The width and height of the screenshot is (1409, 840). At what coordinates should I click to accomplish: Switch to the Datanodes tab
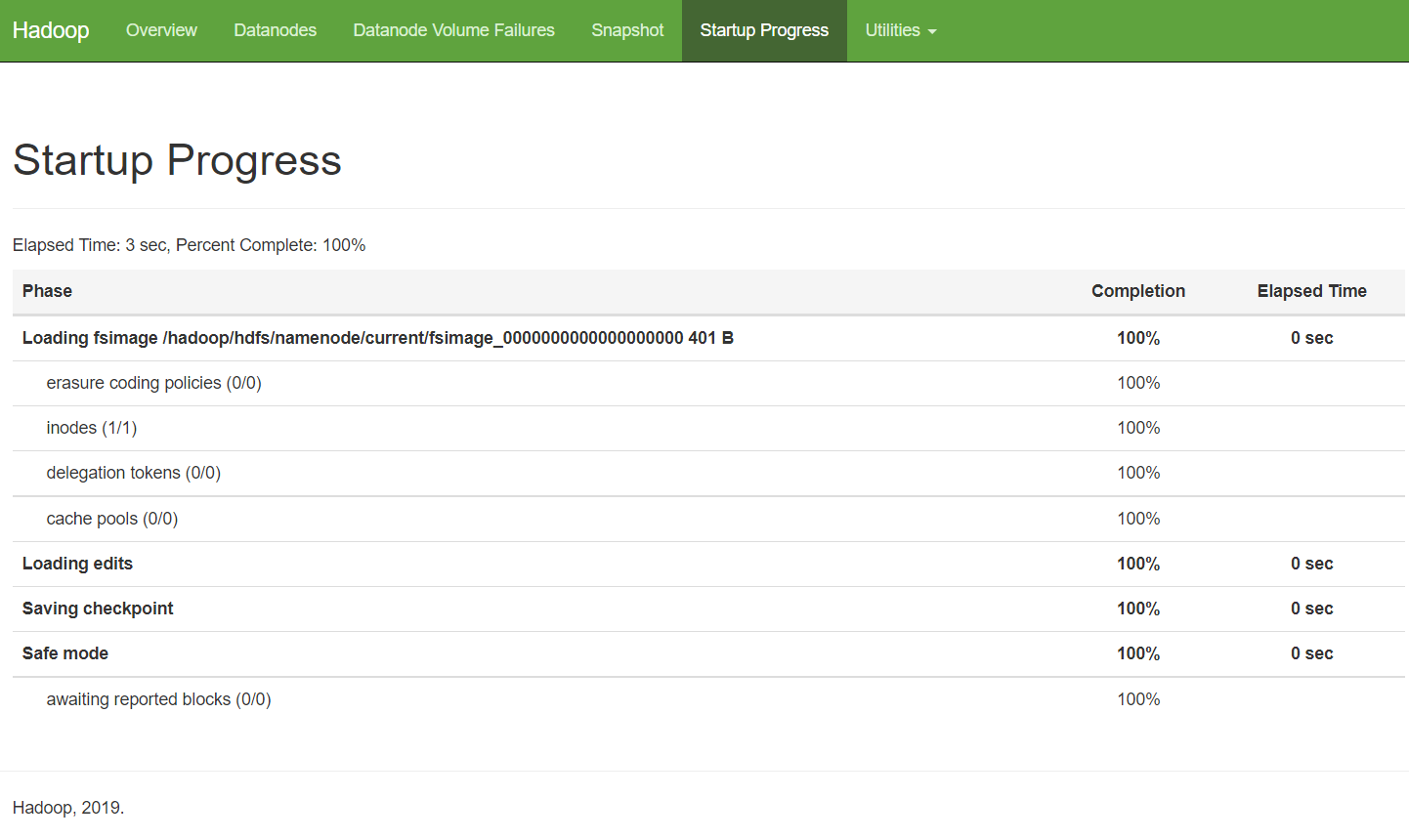tap(275, 30)
